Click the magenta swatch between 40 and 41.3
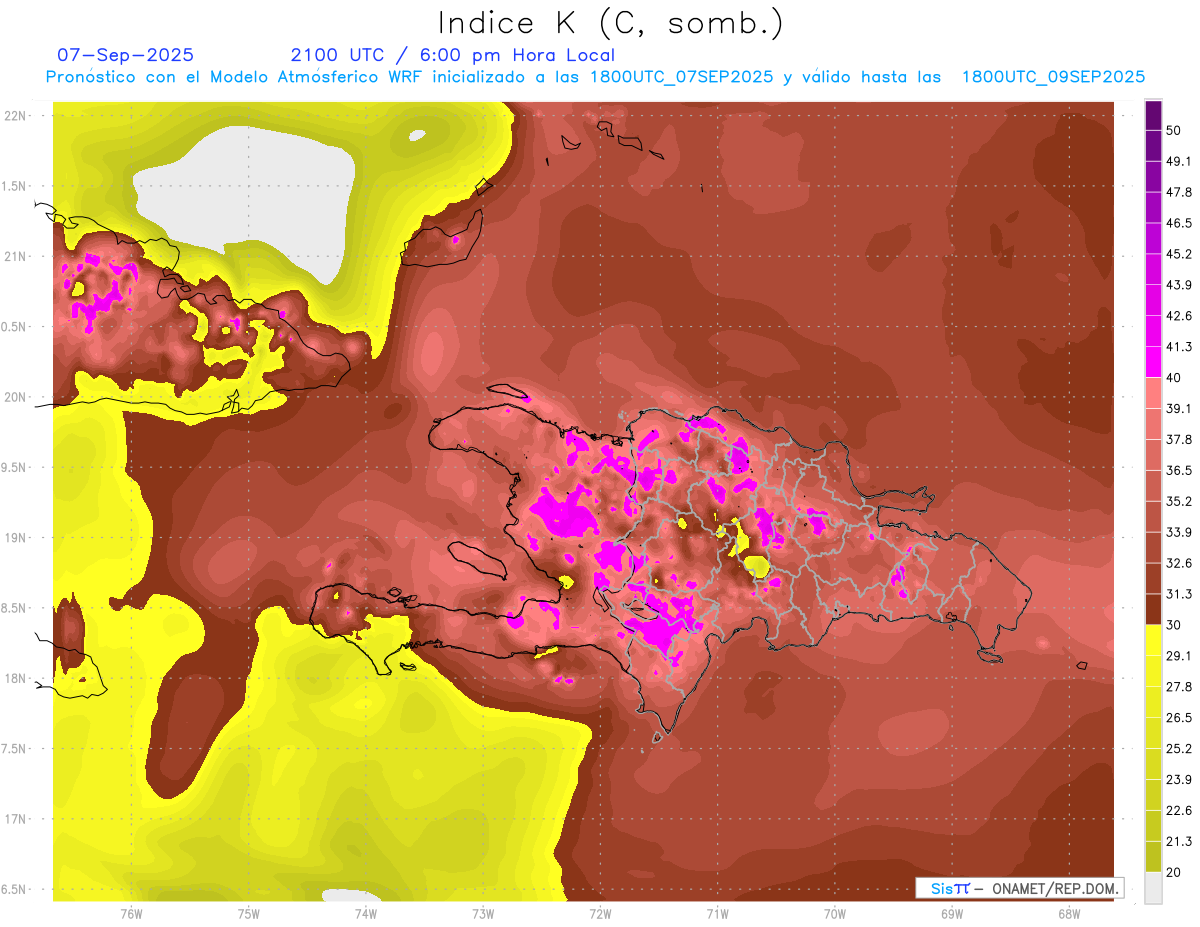The image size is (1200, 927). coord(1153,362)
